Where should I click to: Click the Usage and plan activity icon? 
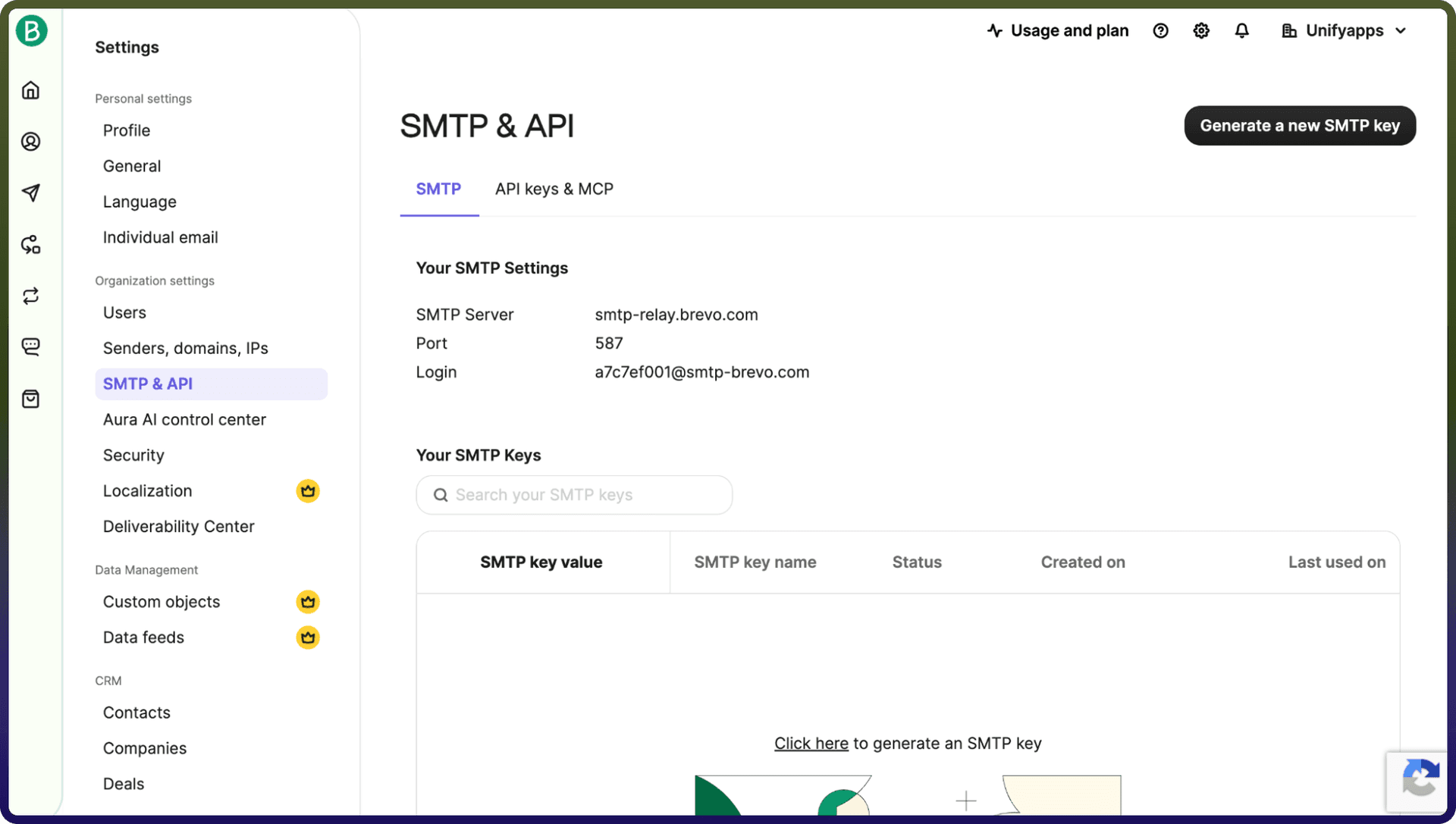[x=995, y=31]
